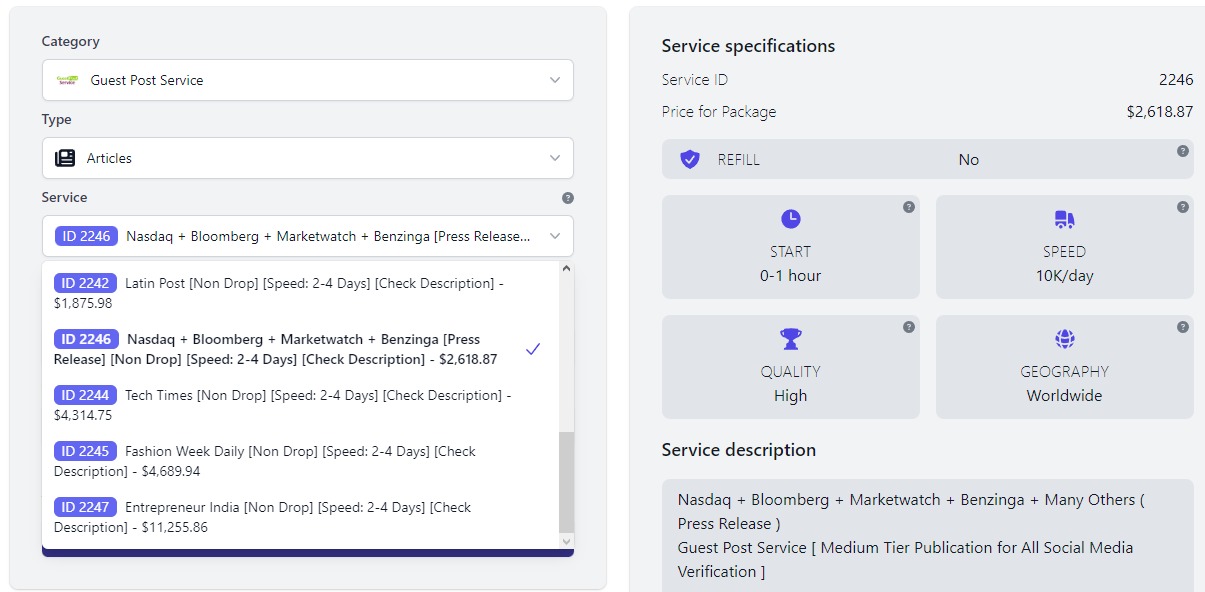Click the REFILL shield icon
This screenshot has height=592, width=1205.
[x=690, y=159]
